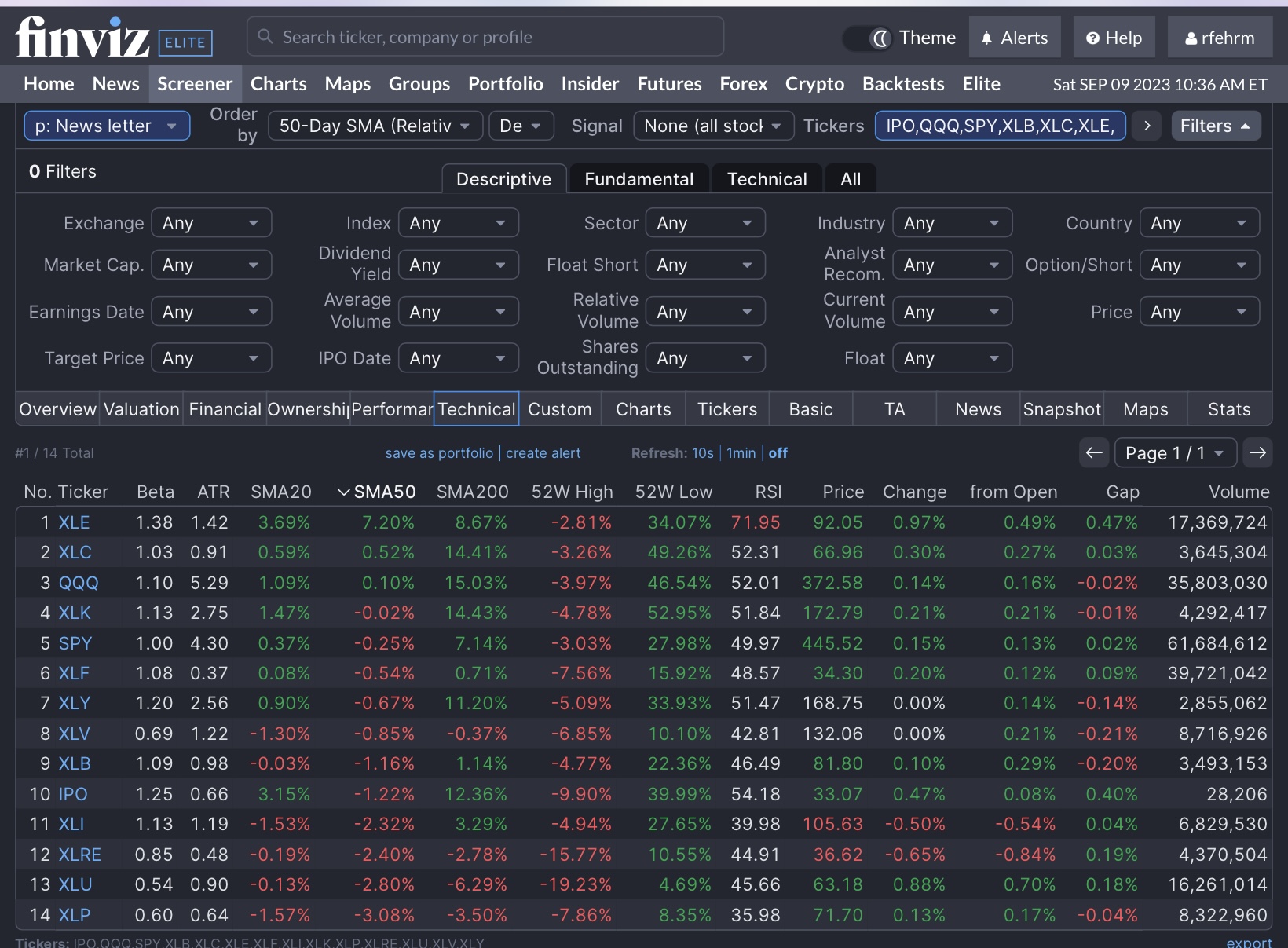
Task: Go to previous page with left arrow
Action: pos(1094,452)
